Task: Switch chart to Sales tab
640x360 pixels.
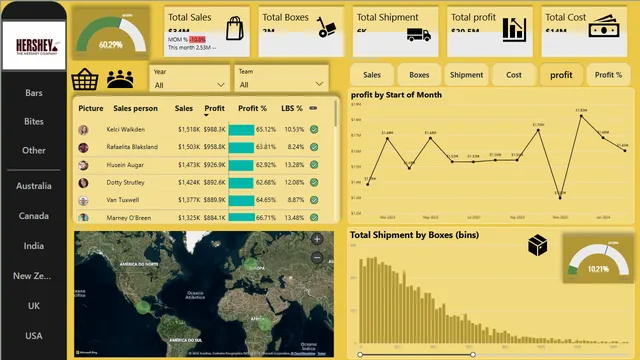Action: coord(372,75)
